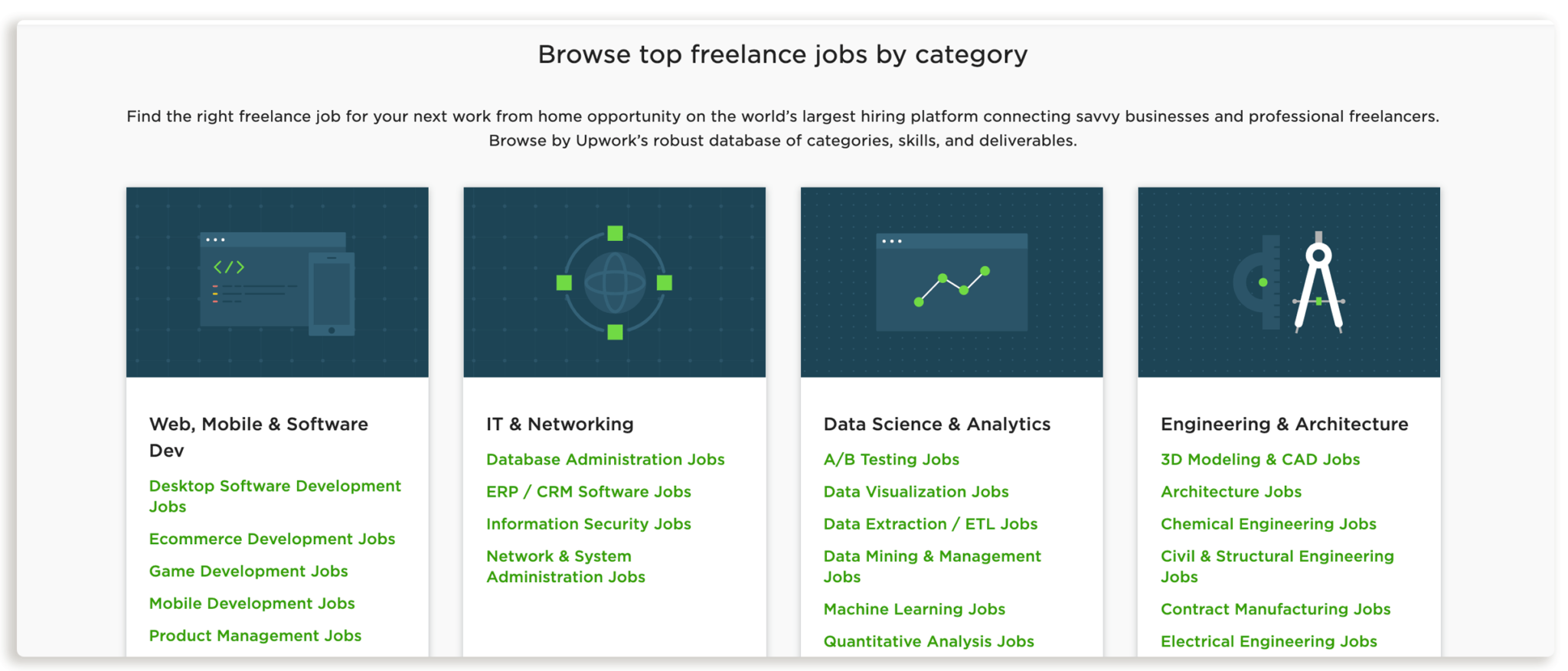Open Desktop Software Development Jobs link
Image resolution: width=1568 pixels, height=671 pixels.
click(275, 496)
